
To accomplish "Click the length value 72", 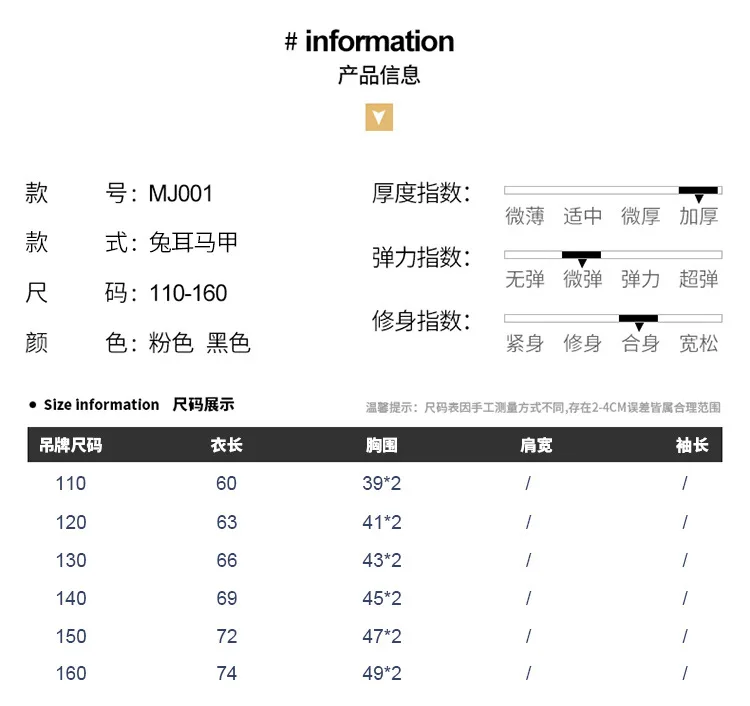I will (x=226, y=637).
